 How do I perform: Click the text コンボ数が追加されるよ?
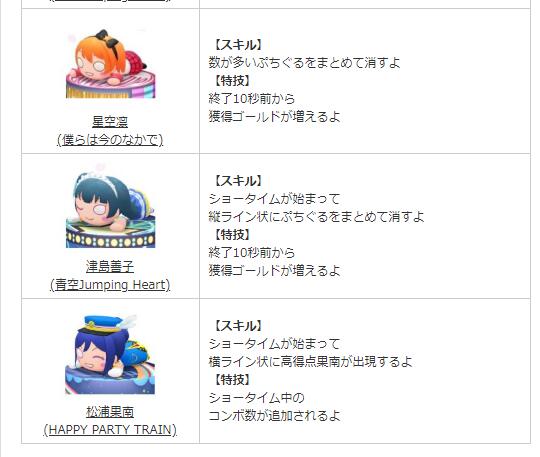point(274,416)
